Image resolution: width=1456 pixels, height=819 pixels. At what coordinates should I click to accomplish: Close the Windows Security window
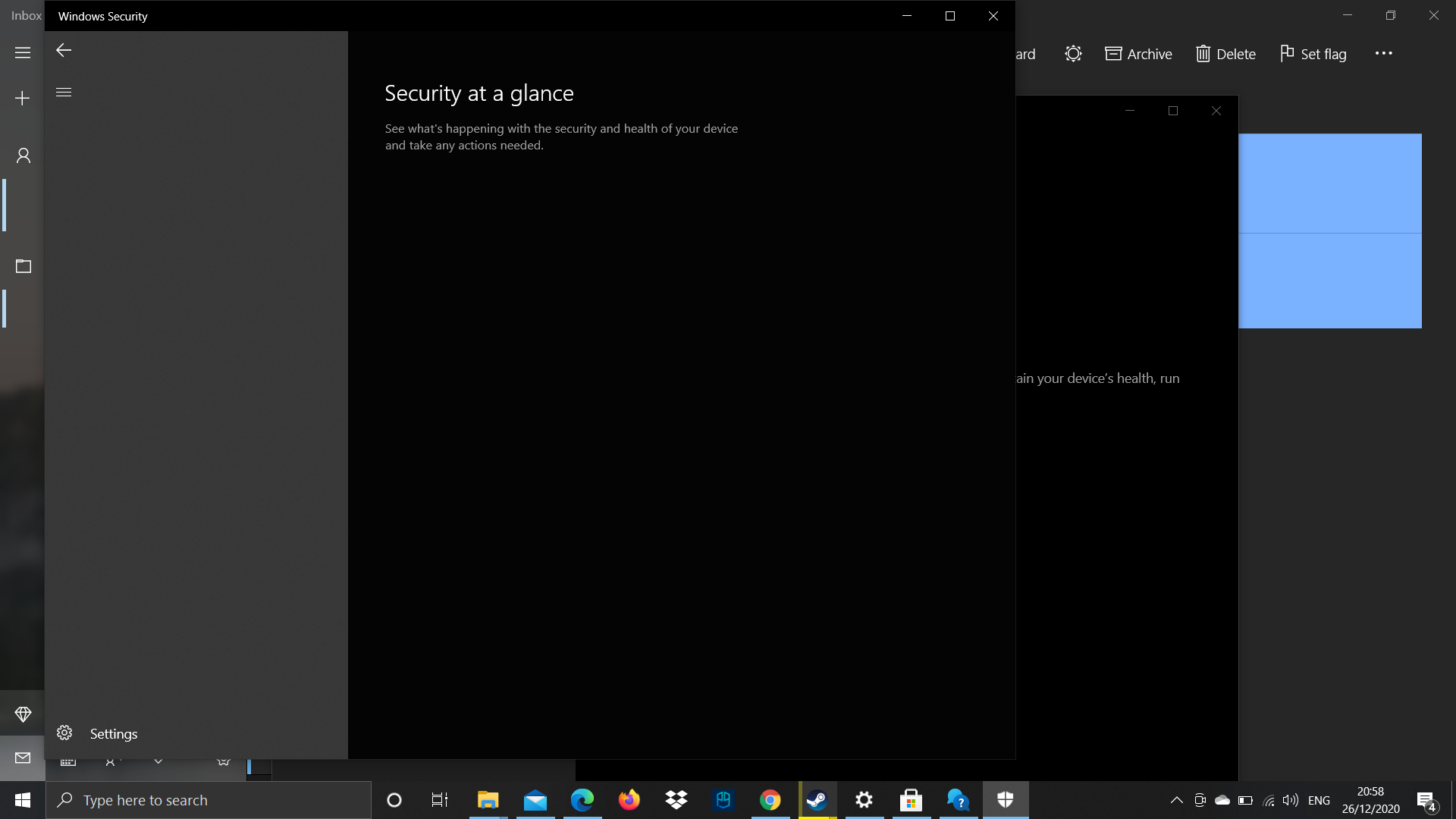pos(993,16)
